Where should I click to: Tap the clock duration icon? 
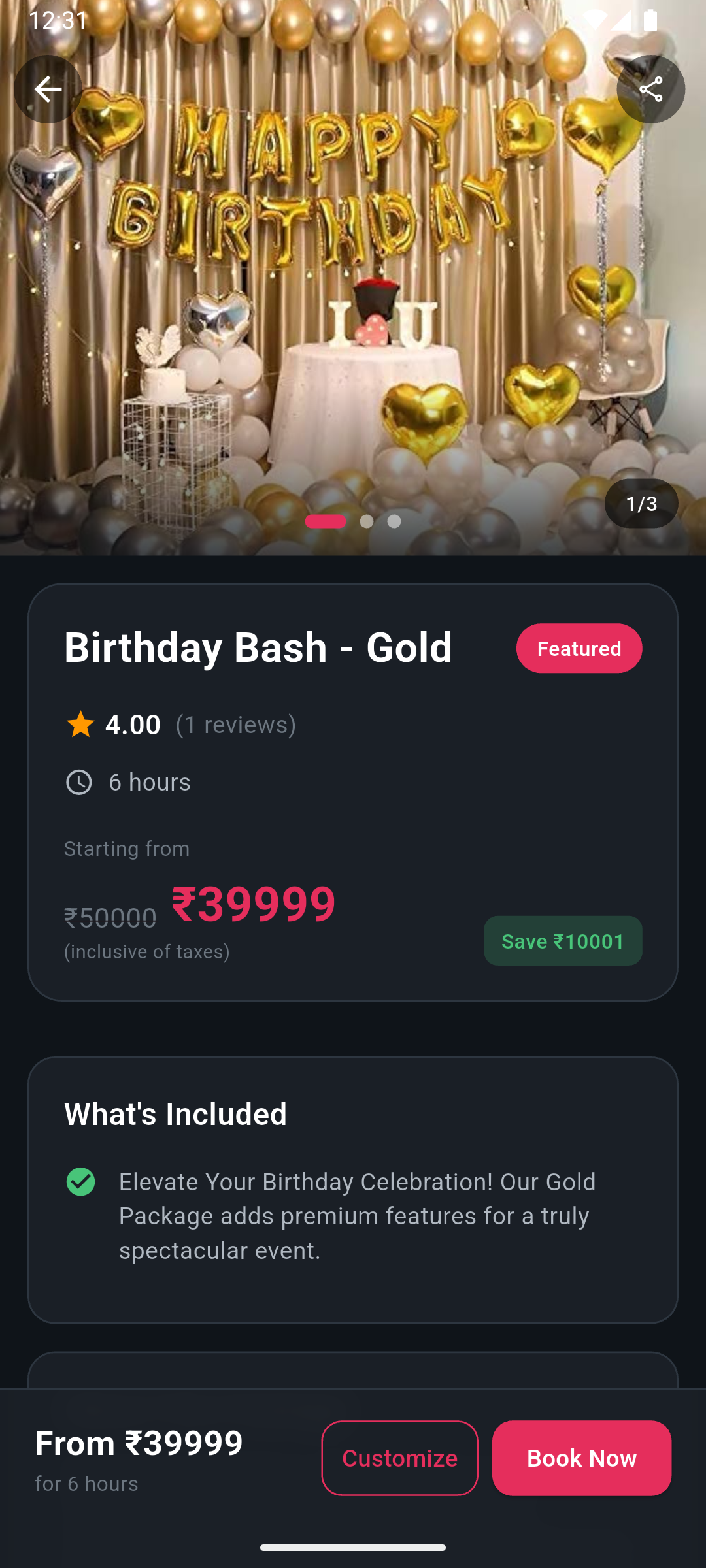tap(79, 782)
